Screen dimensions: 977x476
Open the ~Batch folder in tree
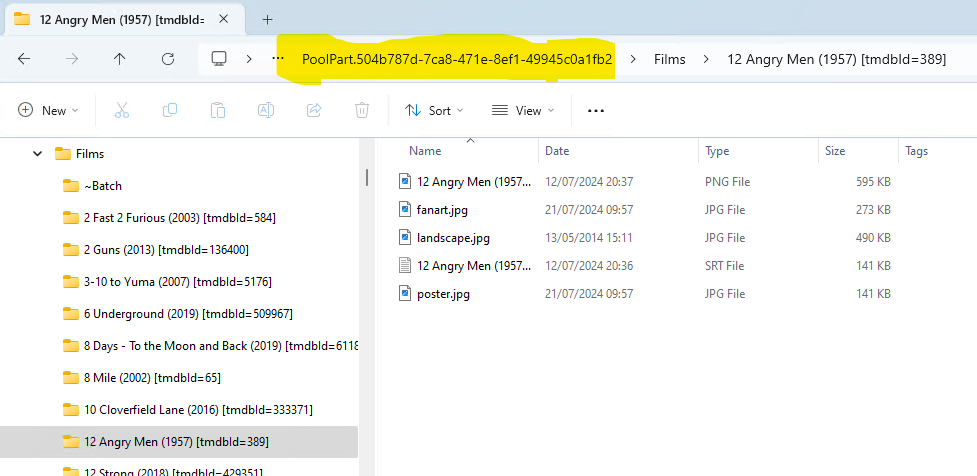click(x=103, y=186)
